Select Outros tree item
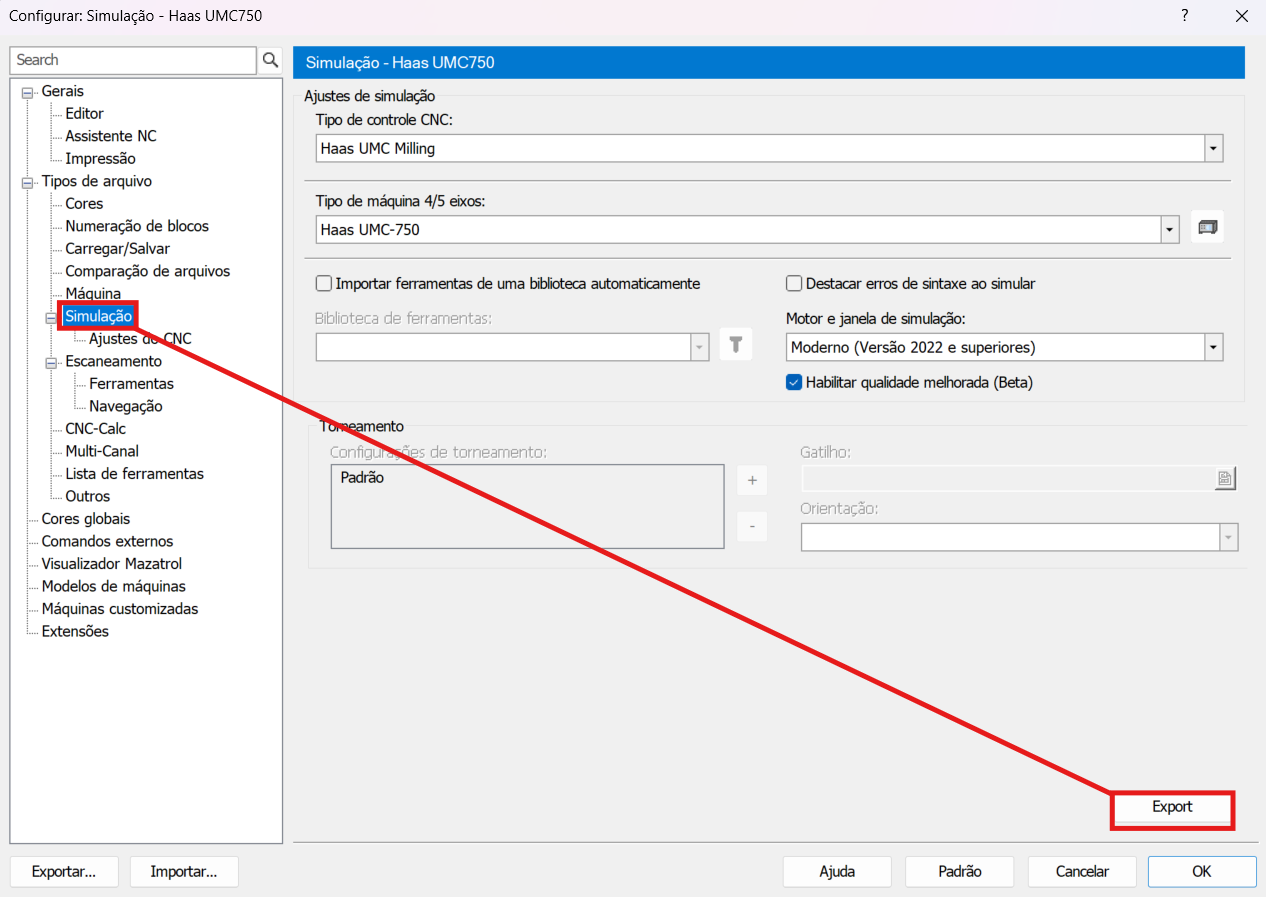This screenshot has width=1266, height=897. [x=88, y=496]
